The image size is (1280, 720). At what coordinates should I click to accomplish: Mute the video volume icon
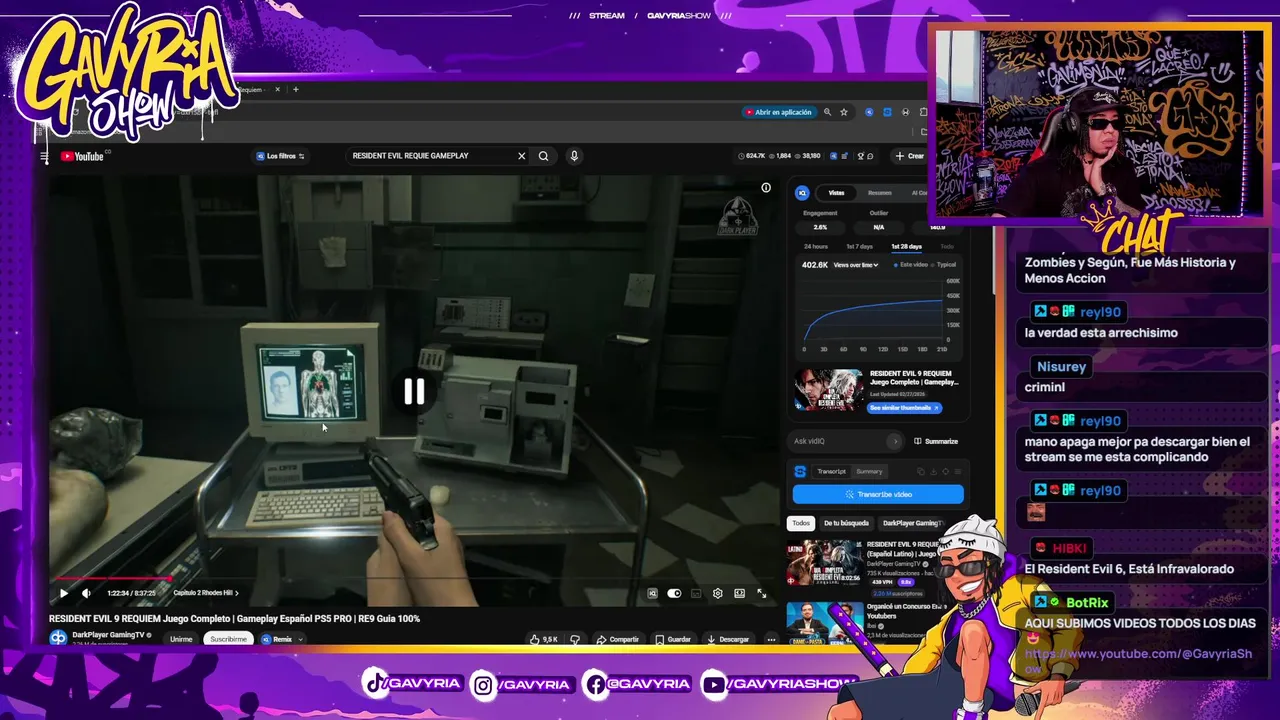[85, 593]
